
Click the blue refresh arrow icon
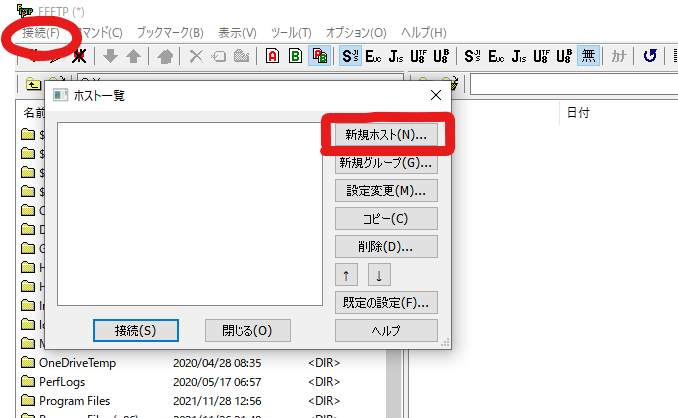coord(650,56)
